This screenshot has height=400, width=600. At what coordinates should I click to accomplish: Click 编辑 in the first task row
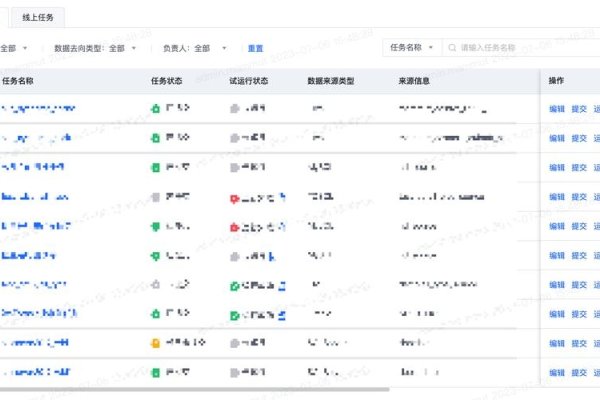click(x=557, y=108)
